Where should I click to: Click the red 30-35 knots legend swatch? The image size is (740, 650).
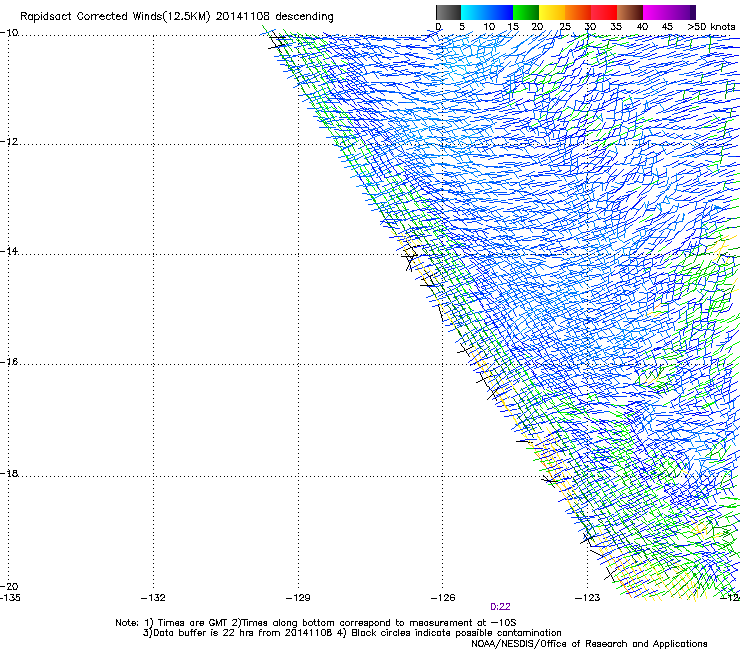point(604,12)
